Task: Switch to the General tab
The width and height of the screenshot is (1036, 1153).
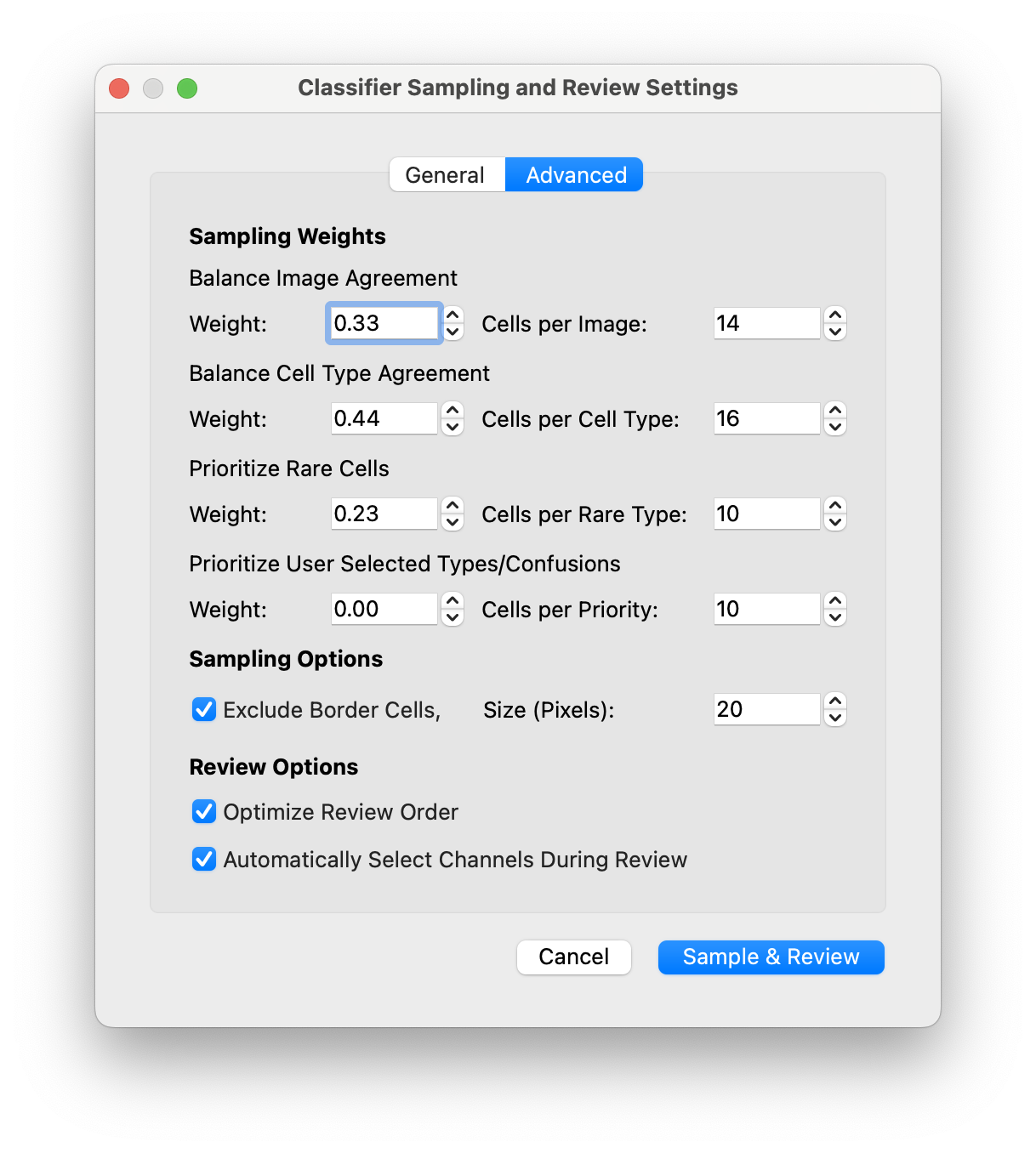Action: point(447,174)
